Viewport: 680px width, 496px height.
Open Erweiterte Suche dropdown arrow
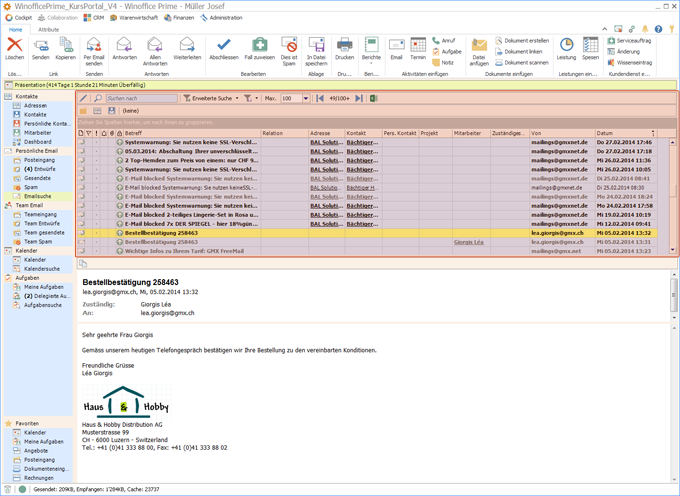click(x=237, y=98)
